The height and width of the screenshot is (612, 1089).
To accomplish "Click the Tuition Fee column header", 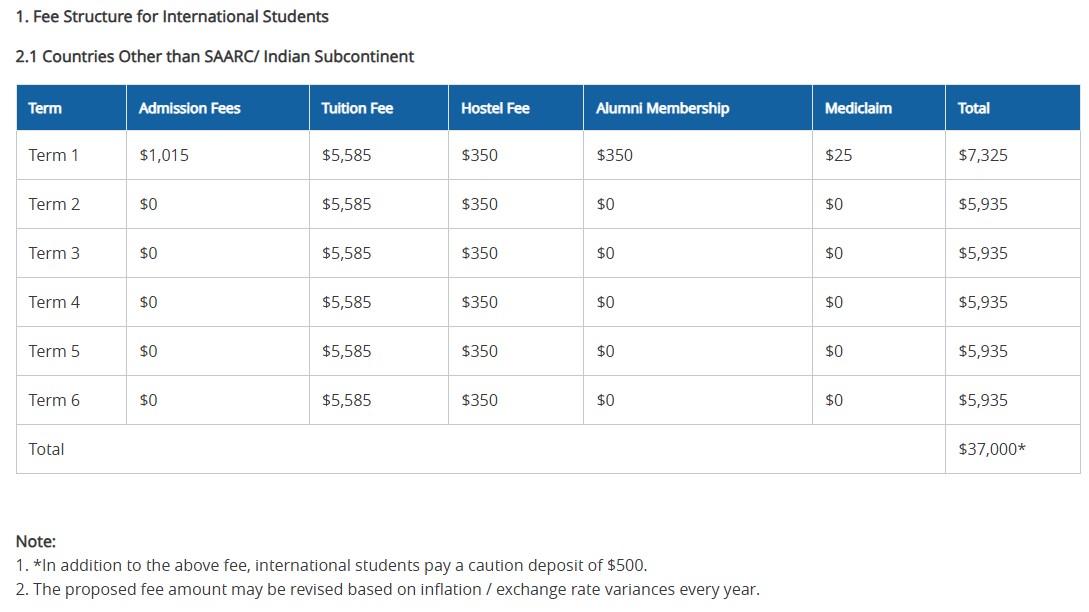I will click(x=357, y=108).
